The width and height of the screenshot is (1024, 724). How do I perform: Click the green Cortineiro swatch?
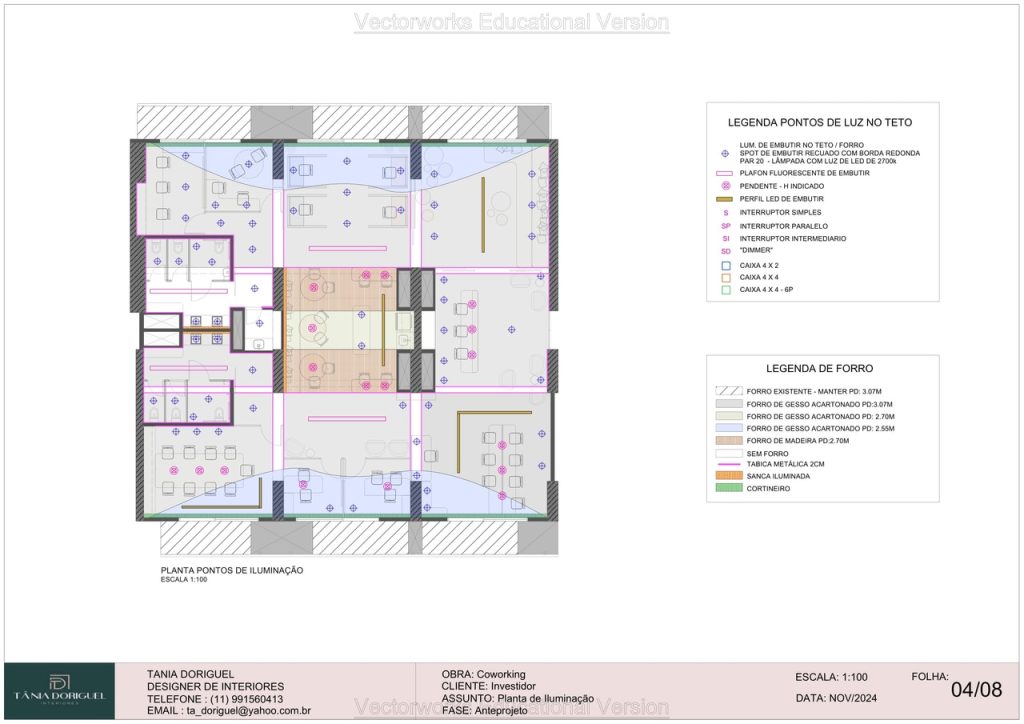[726, 488]
